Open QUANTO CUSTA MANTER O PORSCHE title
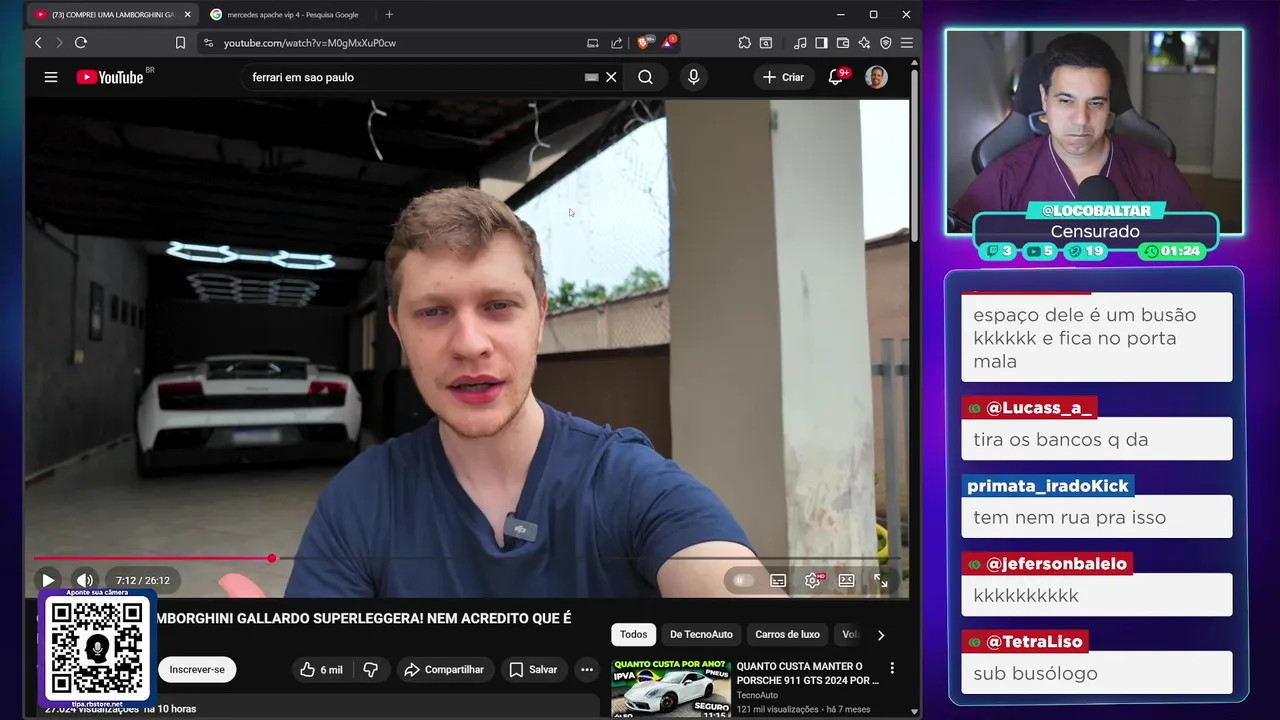This screenshot has height=720, width=1280. tap(807, 673)
